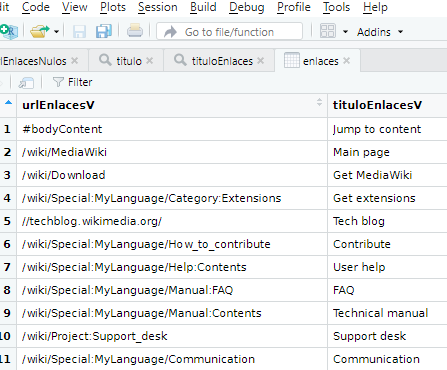Select the How_to_contribute URL cell
447x370 pixels.
pyautogui.click(x=172, y=244)
